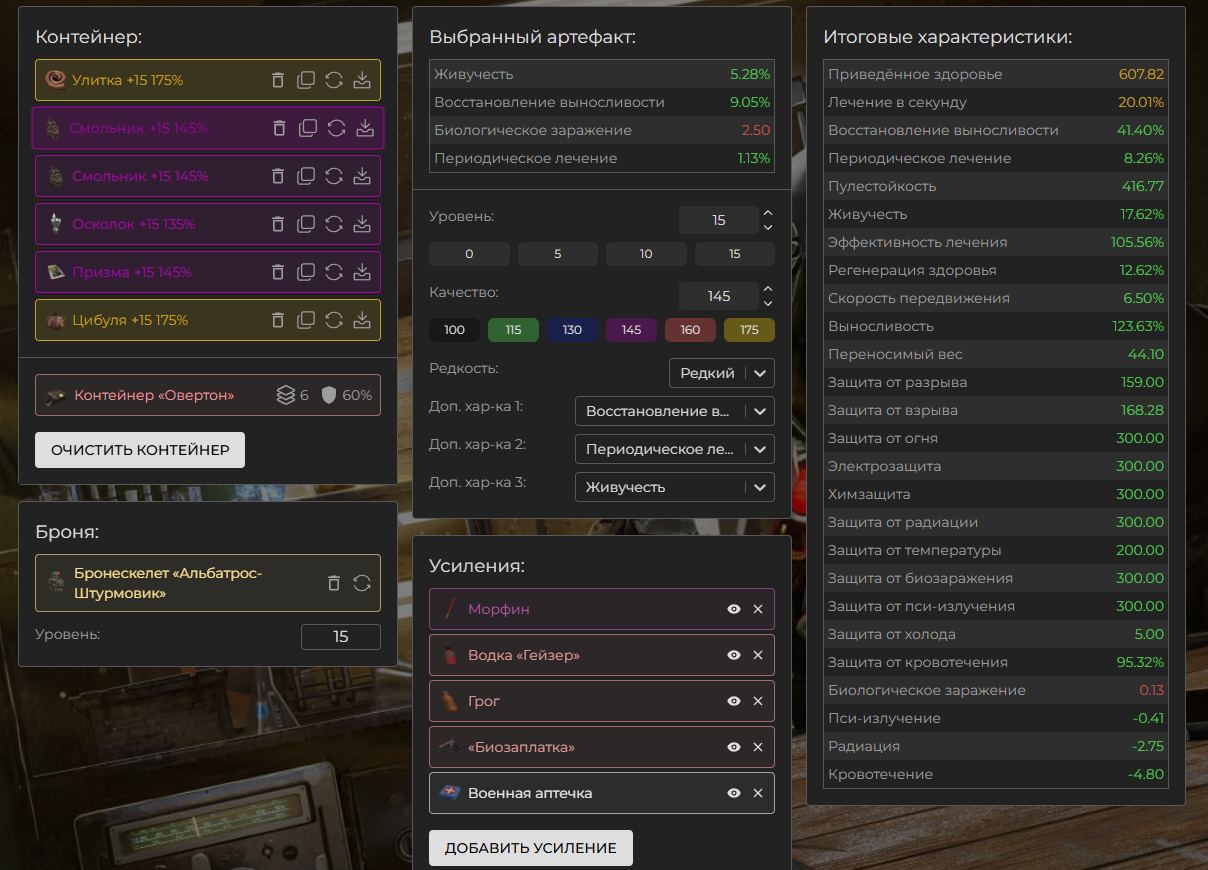
Task: Select the second Смольник +15 145% artifact
Action: tap(140, 176)
